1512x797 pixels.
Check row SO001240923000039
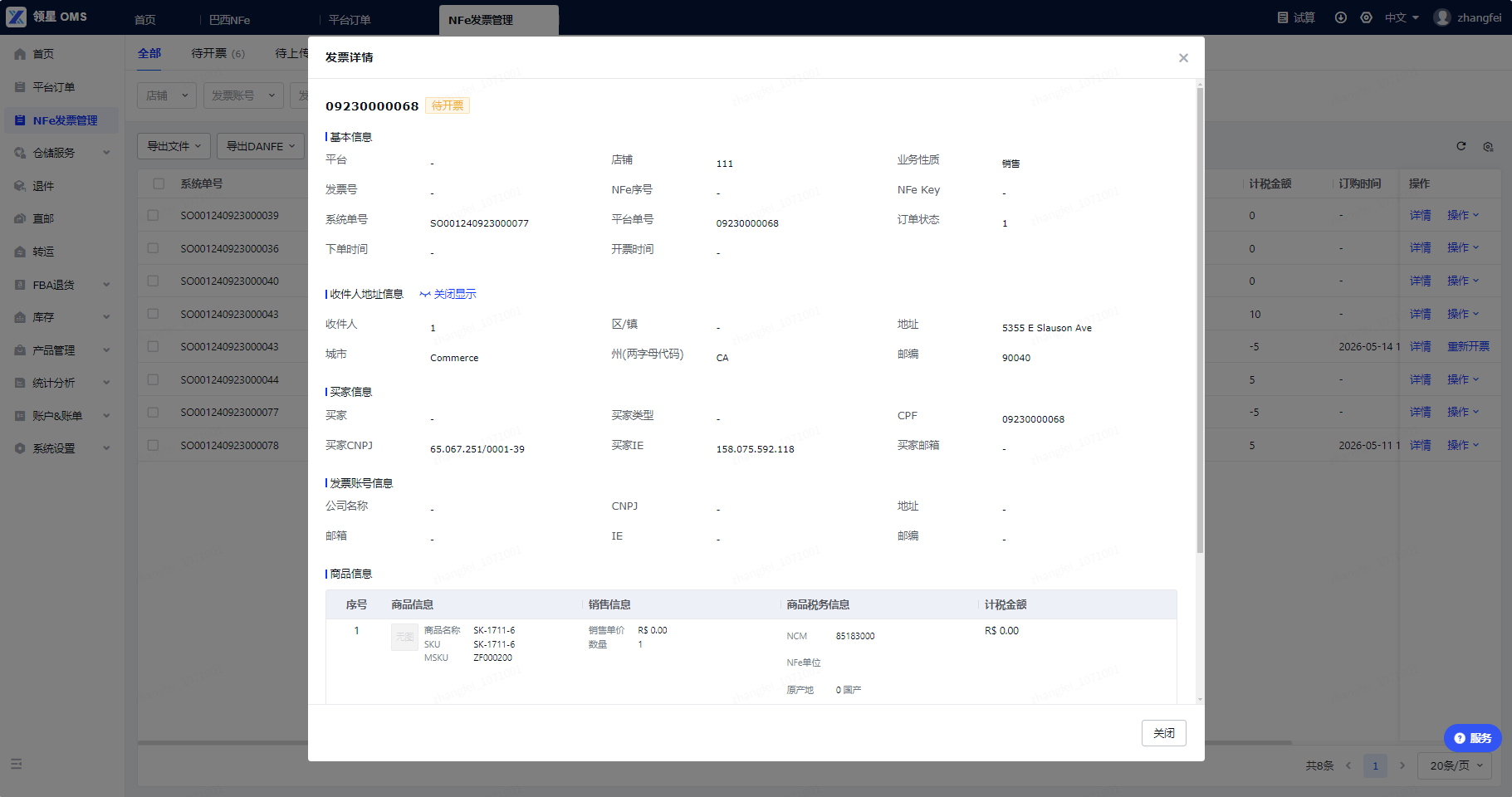153,215
